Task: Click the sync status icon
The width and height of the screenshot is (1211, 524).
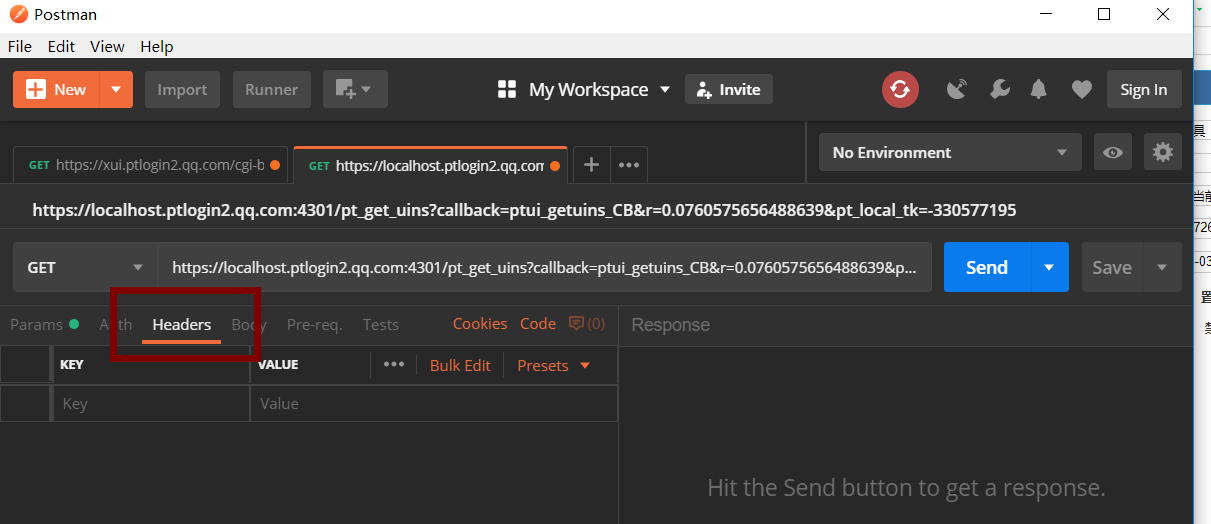Action: [x=900, y=90]
